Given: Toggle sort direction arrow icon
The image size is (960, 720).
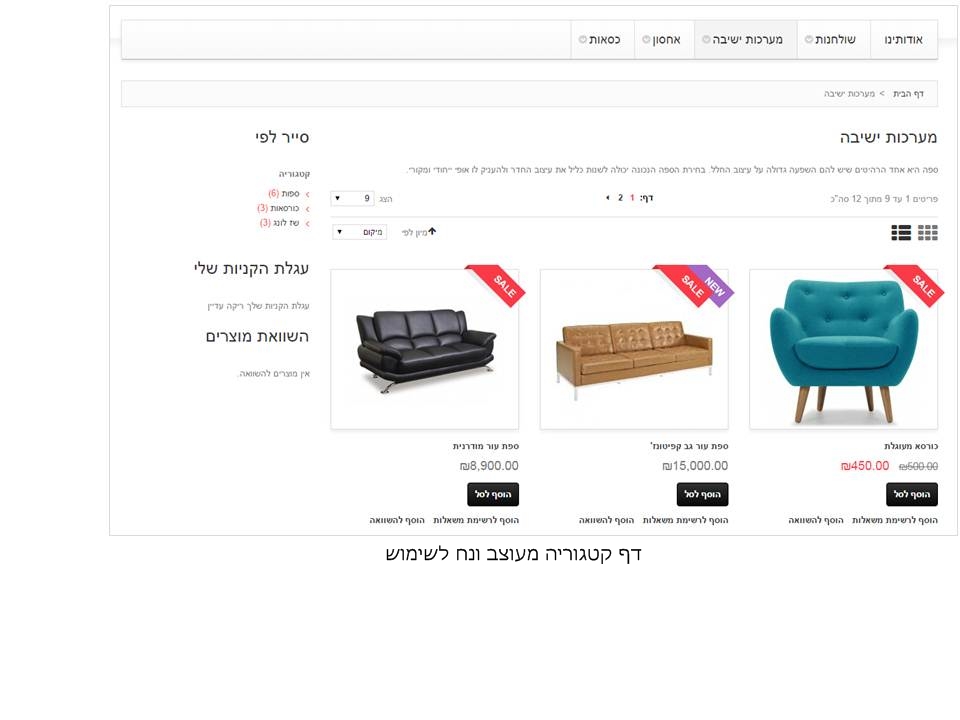Looking at the screenshot, I should [x=432, y=231].
